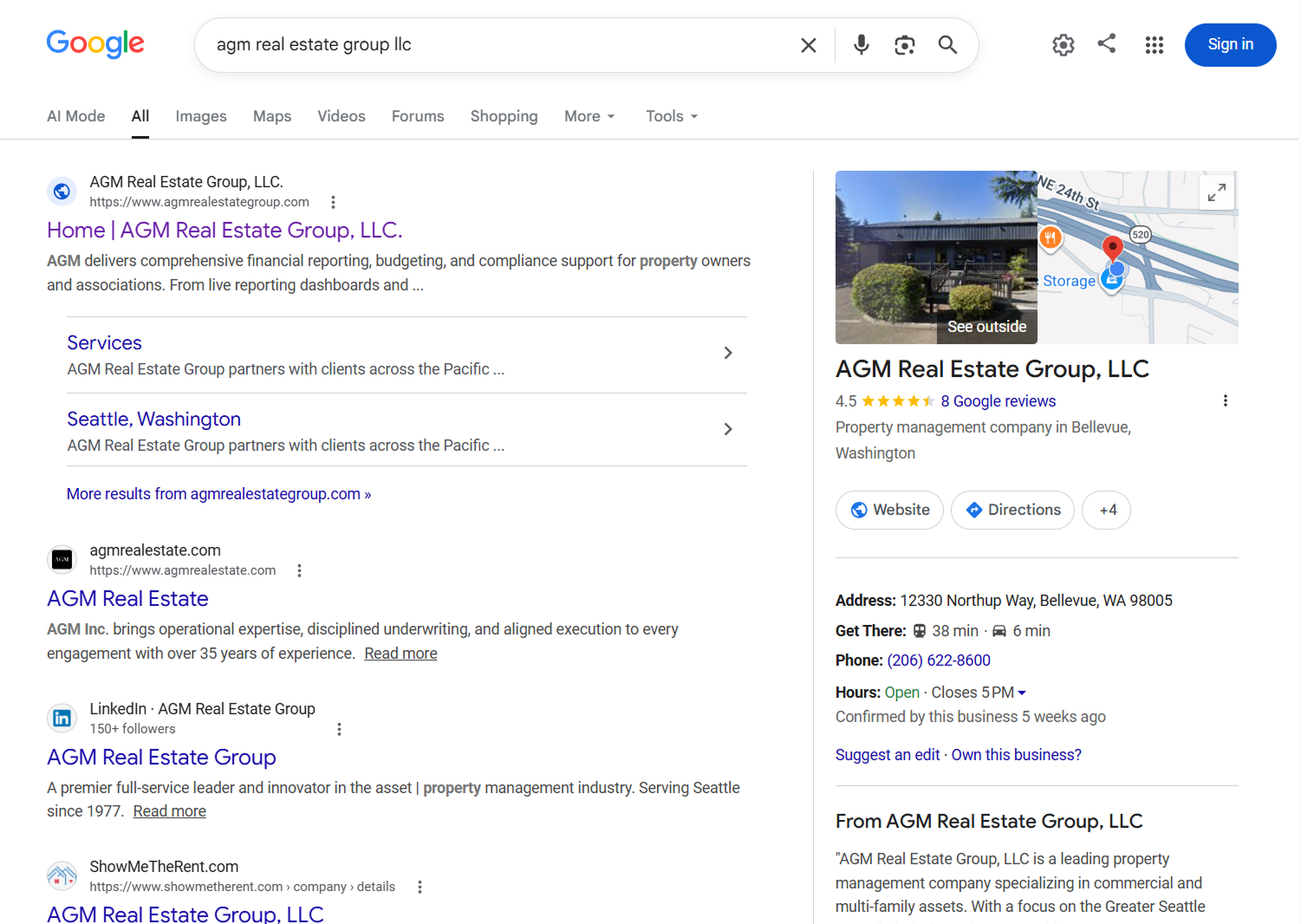Start voice search with the microphone icon

pos(861,45)
